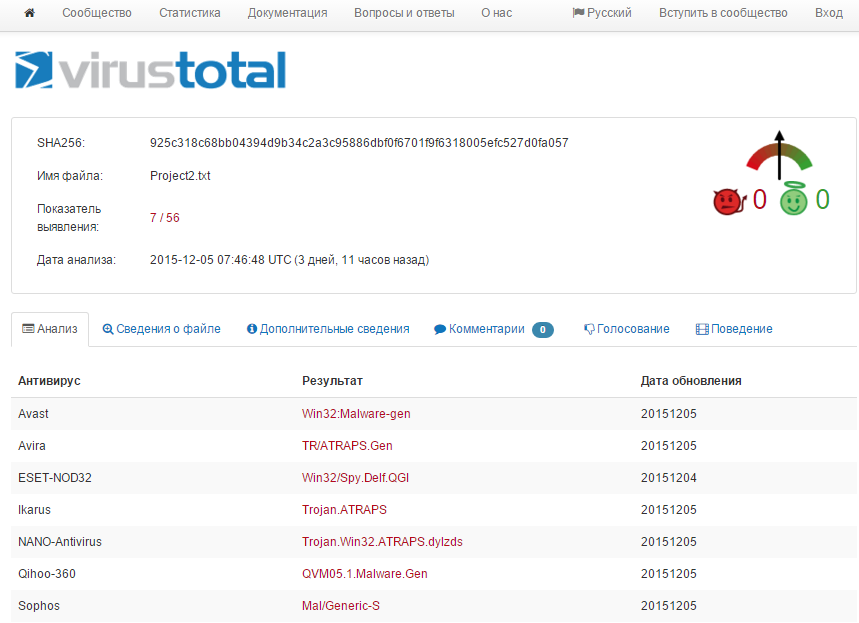Click the detection ratio 7 / 56
The width and height of the screenshot is (859, 623).
click(164, 218)
